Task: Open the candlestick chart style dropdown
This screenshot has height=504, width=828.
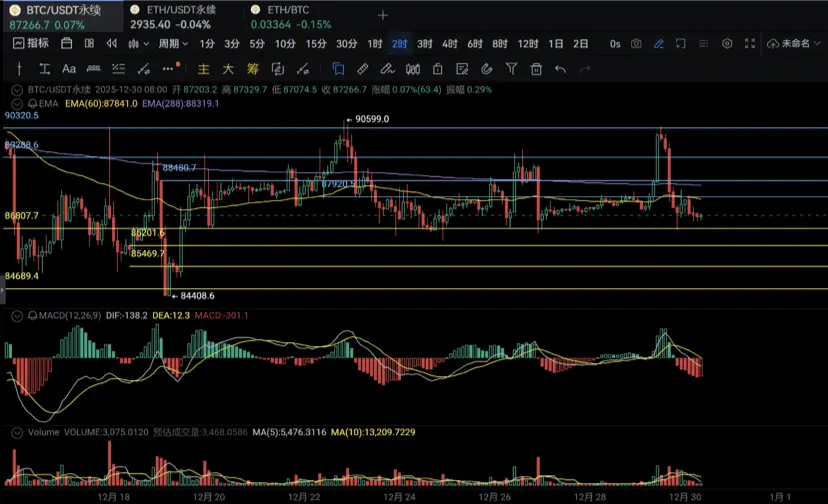Action: tap(138, 44)
